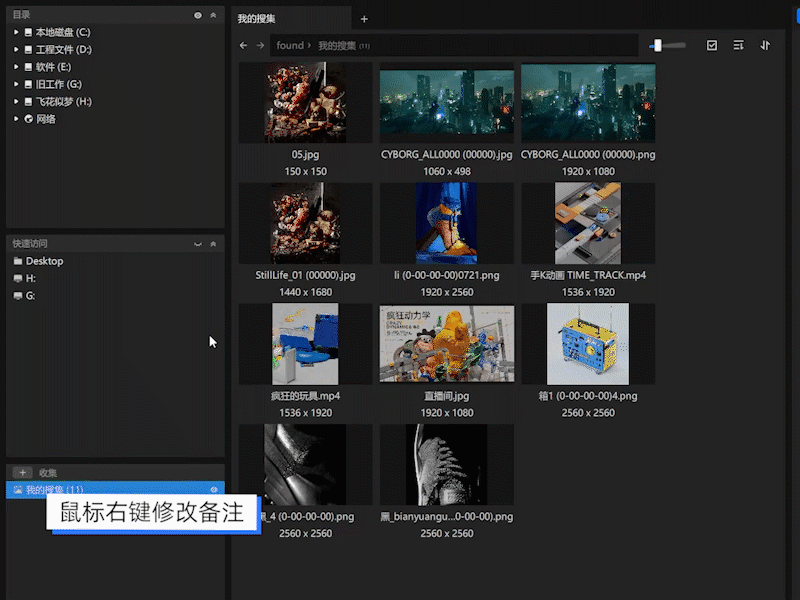Expand the 工程文件 (D:) tree arrow
This screenshot has width=800, height=600.
[16, 49]
